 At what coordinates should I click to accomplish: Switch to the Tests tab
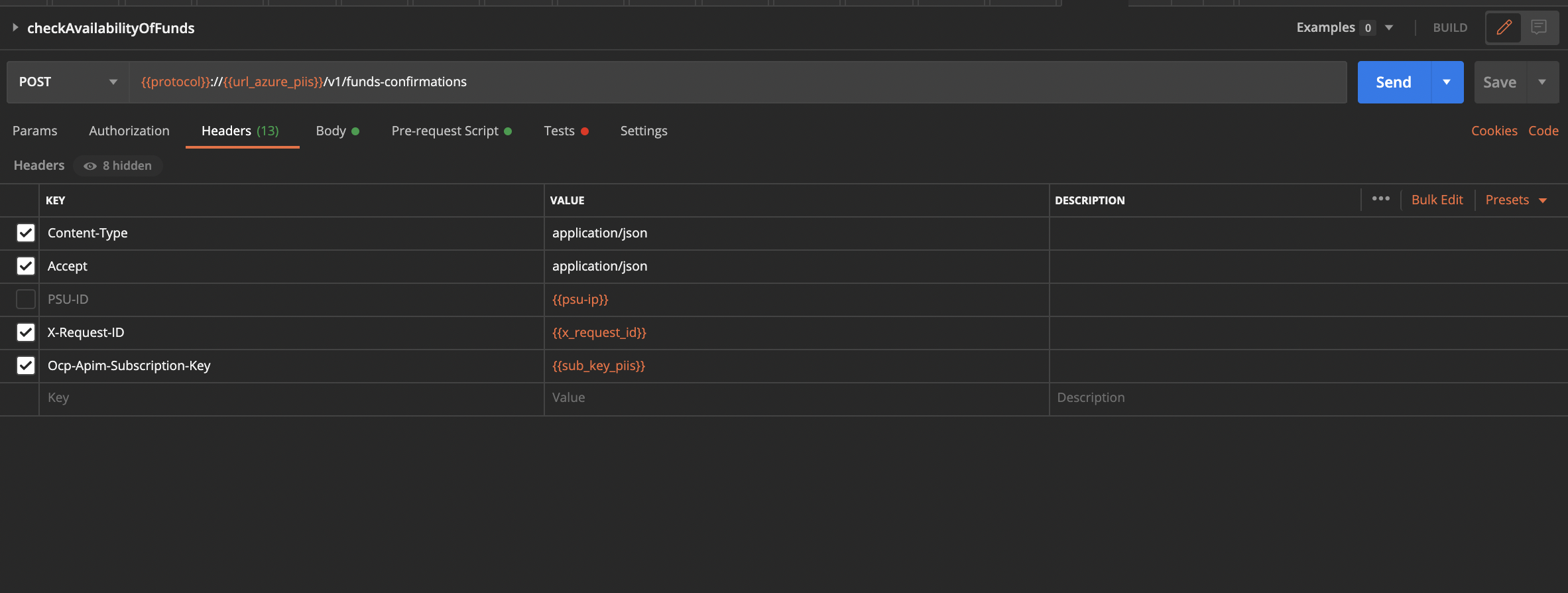pyautogui.click(x=559, y=131)
